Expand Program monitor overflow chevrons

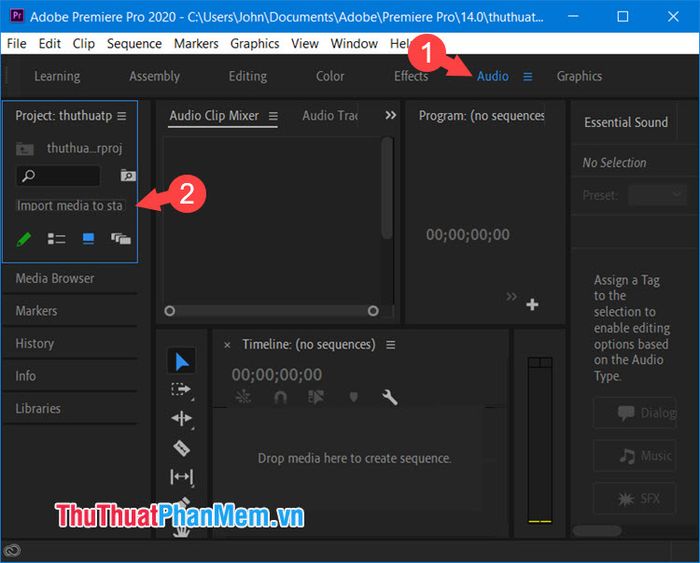click(512, 296)
